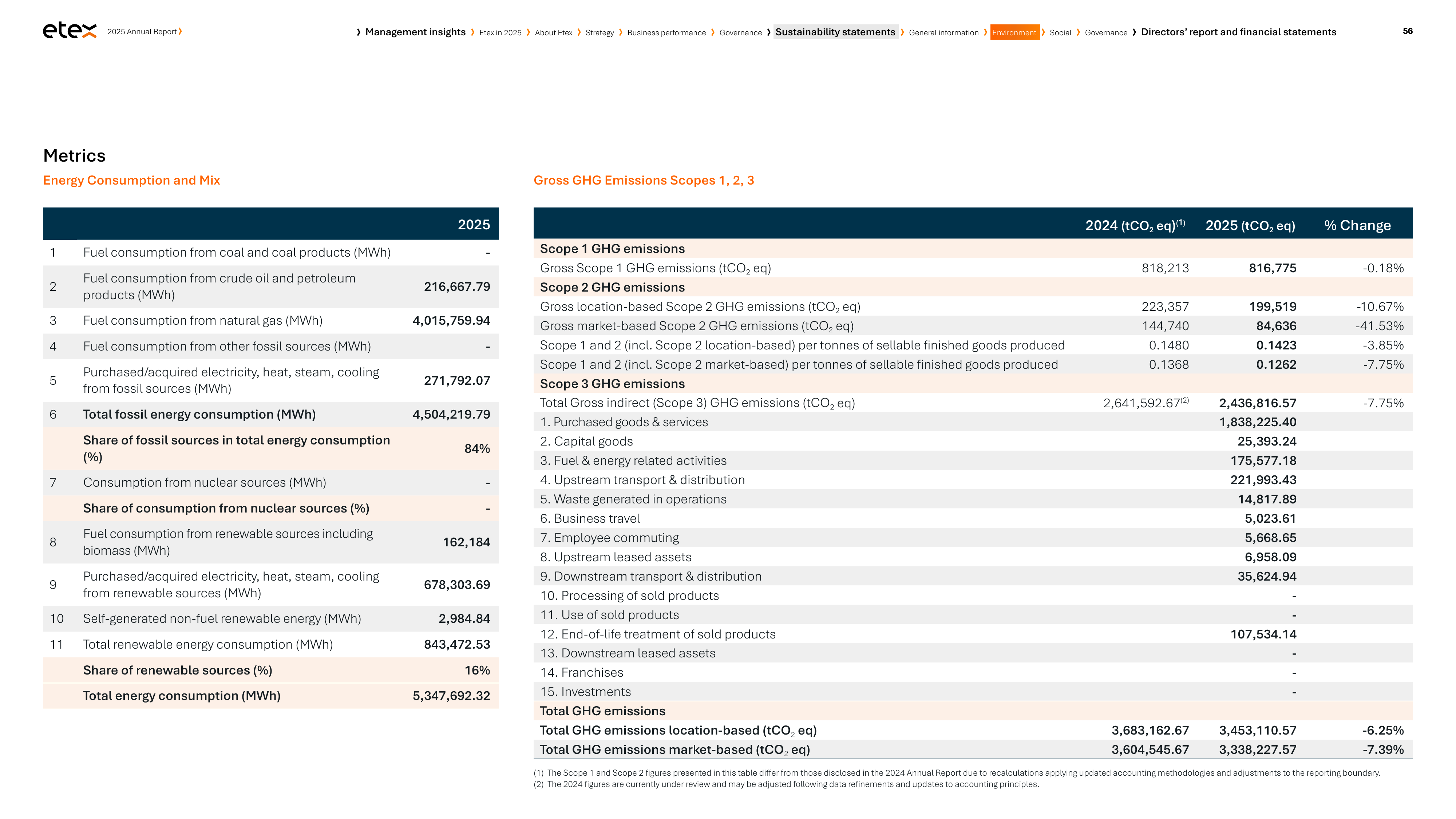This screenshot has width=1456, height=819.
Task: Open About Etex navigation link
Action: click(x=553, y=33)
